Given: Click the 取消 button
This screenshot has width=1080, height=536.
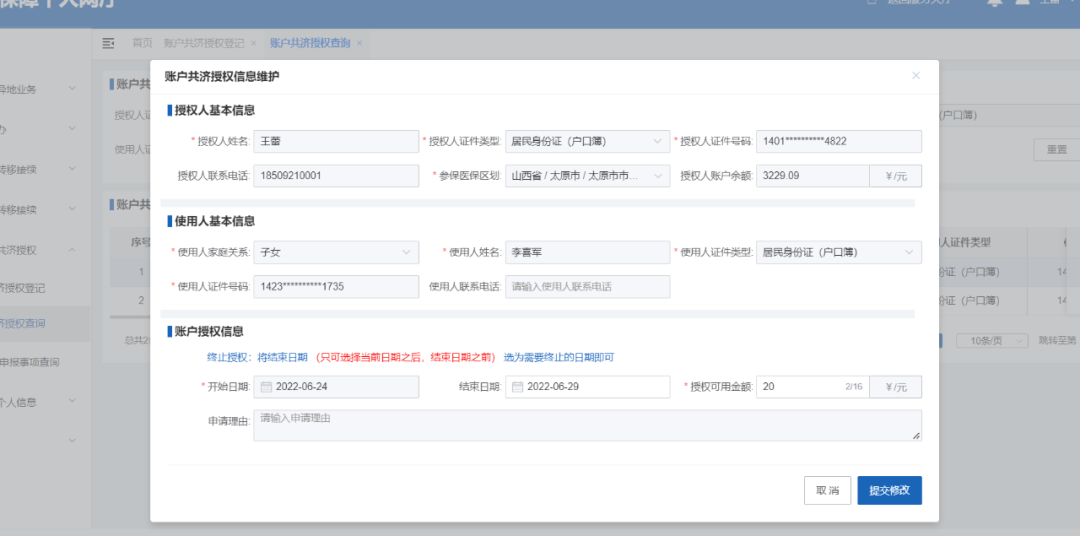Looking at the screenshot, I should 827,490.
